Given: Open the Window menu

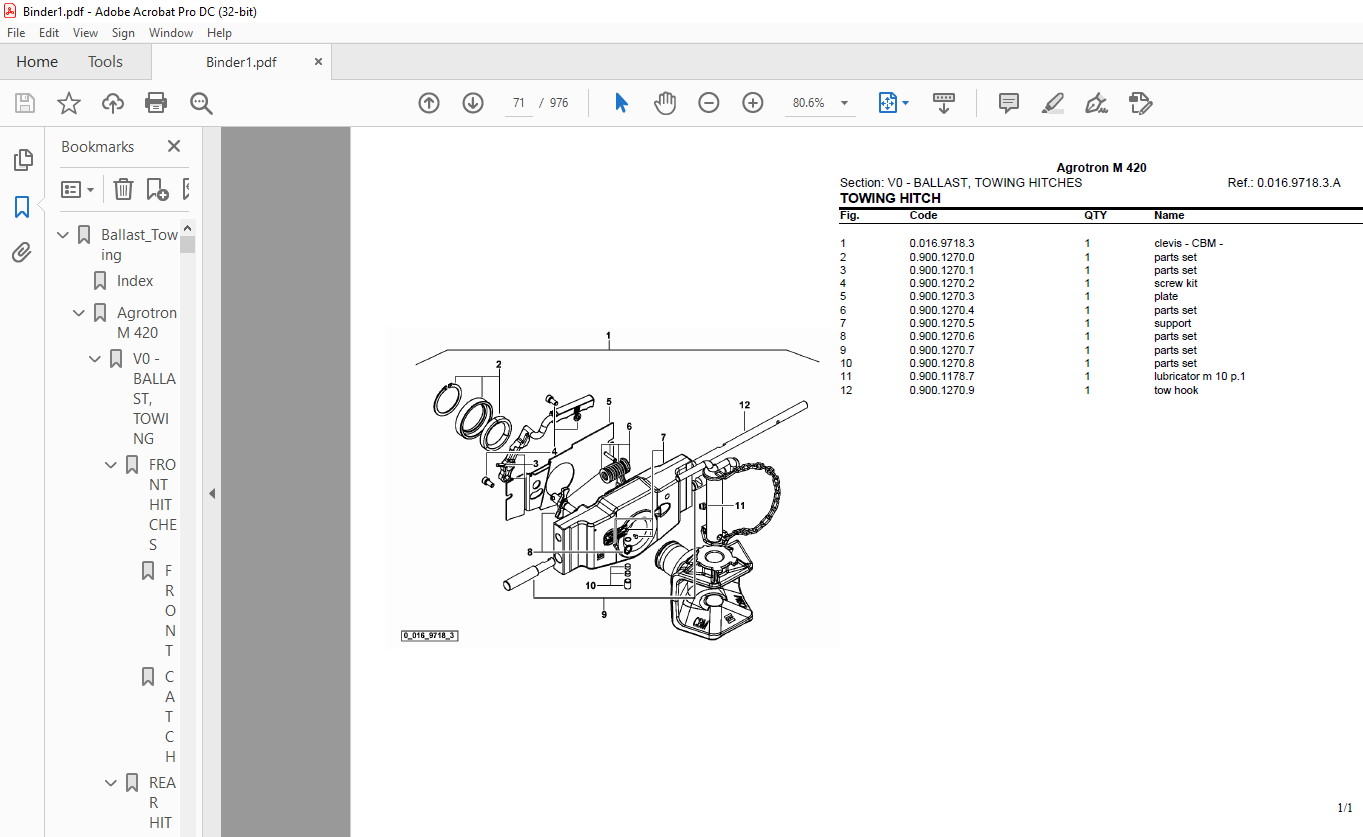Looking at the screenshot, I should tap(171, 33).
